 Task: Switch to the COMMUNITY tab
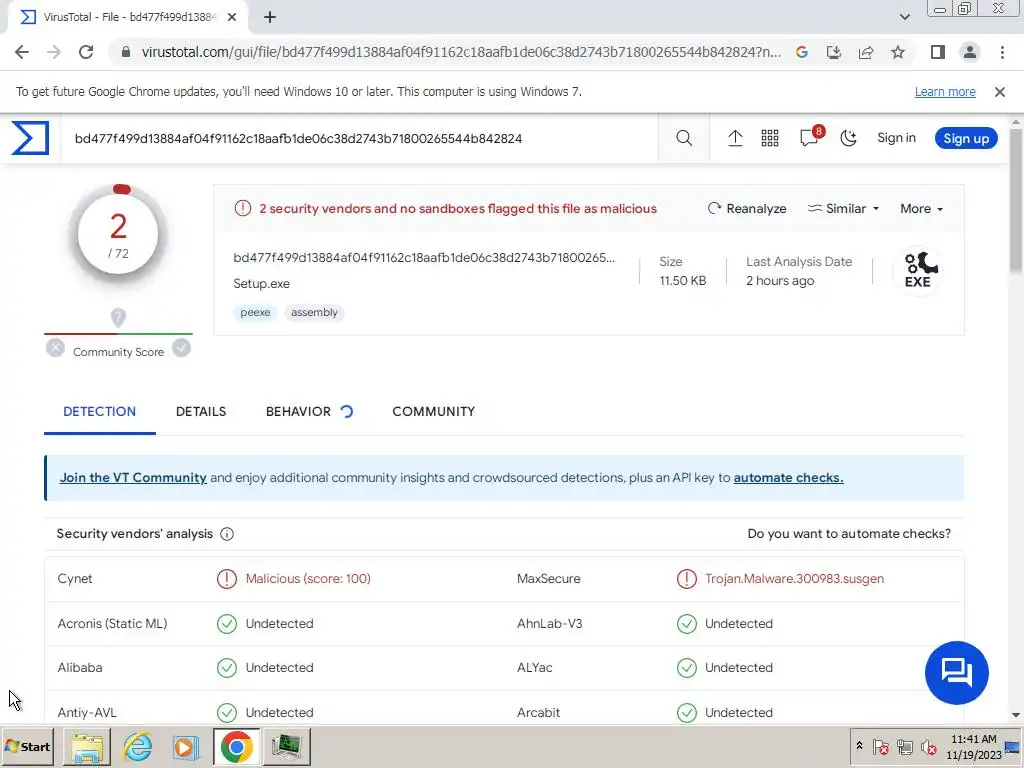434,411
